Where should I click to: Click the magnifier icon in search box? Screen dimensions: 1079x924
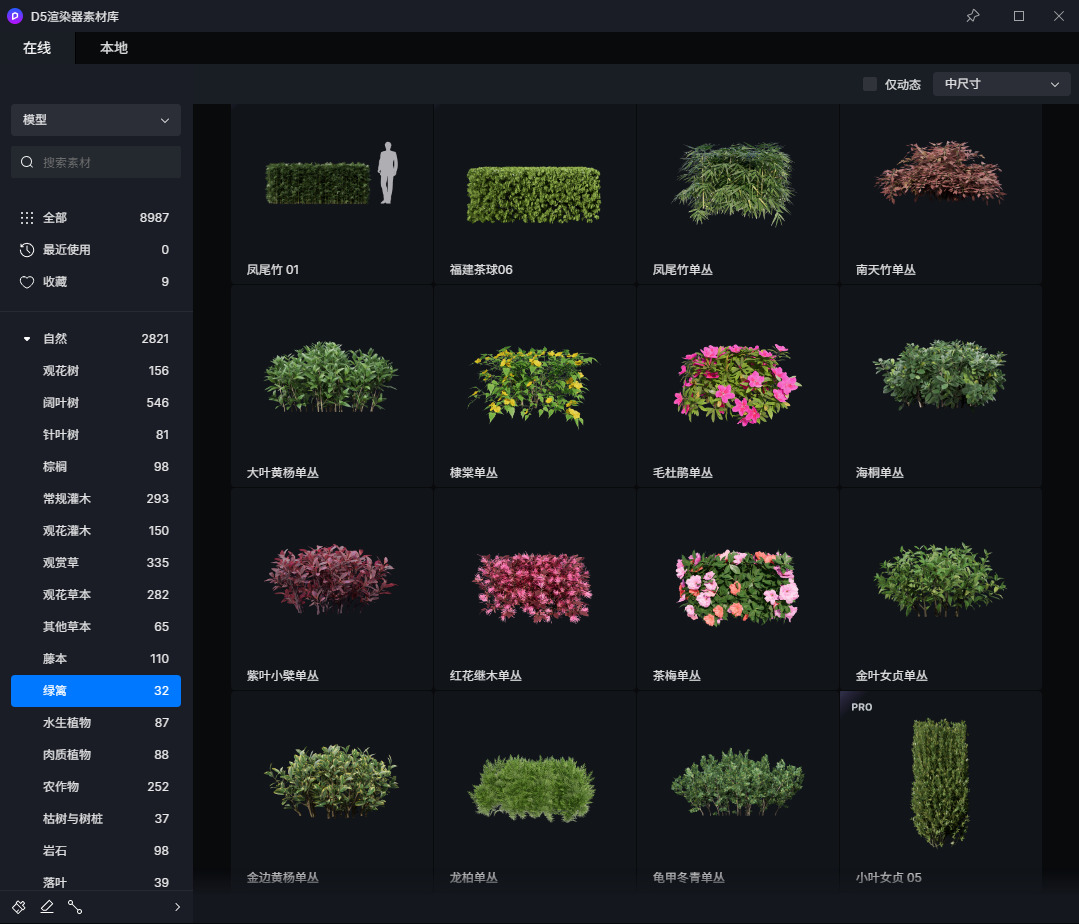28,162
